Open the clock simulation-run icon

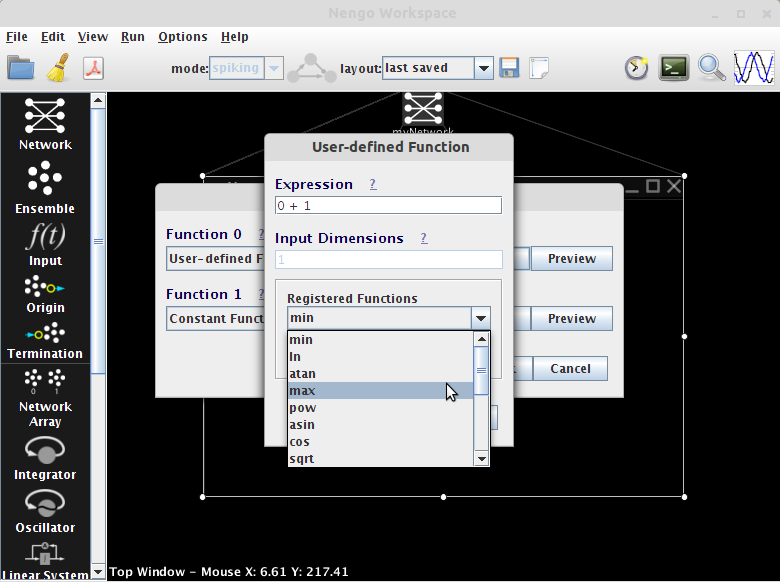[637, 68]
